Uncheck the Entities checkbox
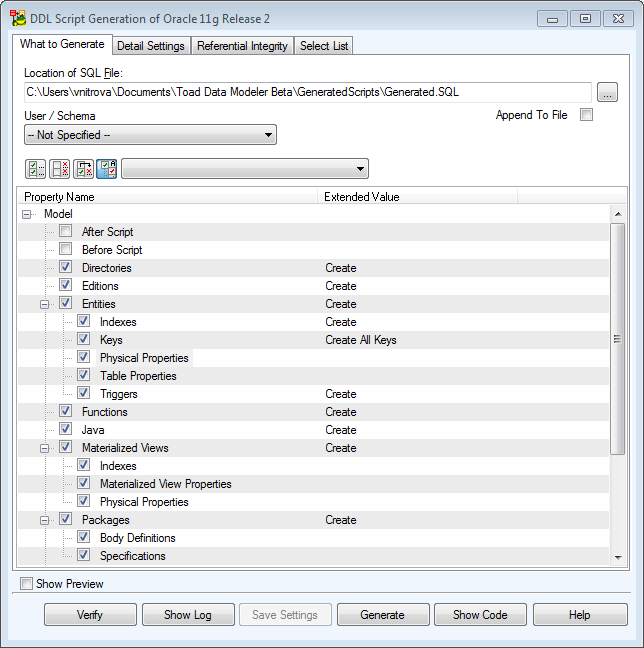644x648 pixels. click(x=65, y=303)
